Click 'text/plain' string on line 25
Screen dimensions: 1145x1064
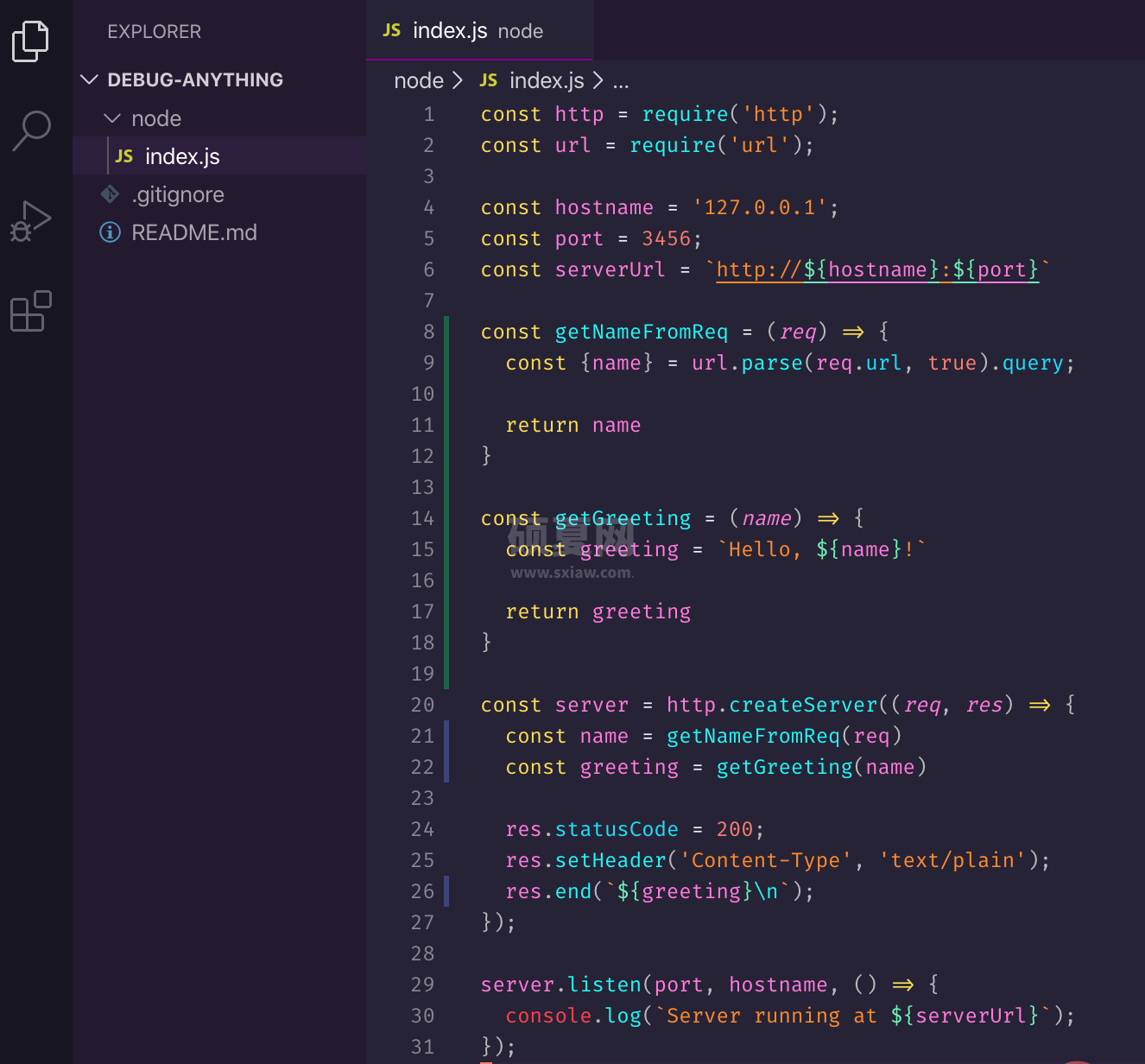click(952, 860)
